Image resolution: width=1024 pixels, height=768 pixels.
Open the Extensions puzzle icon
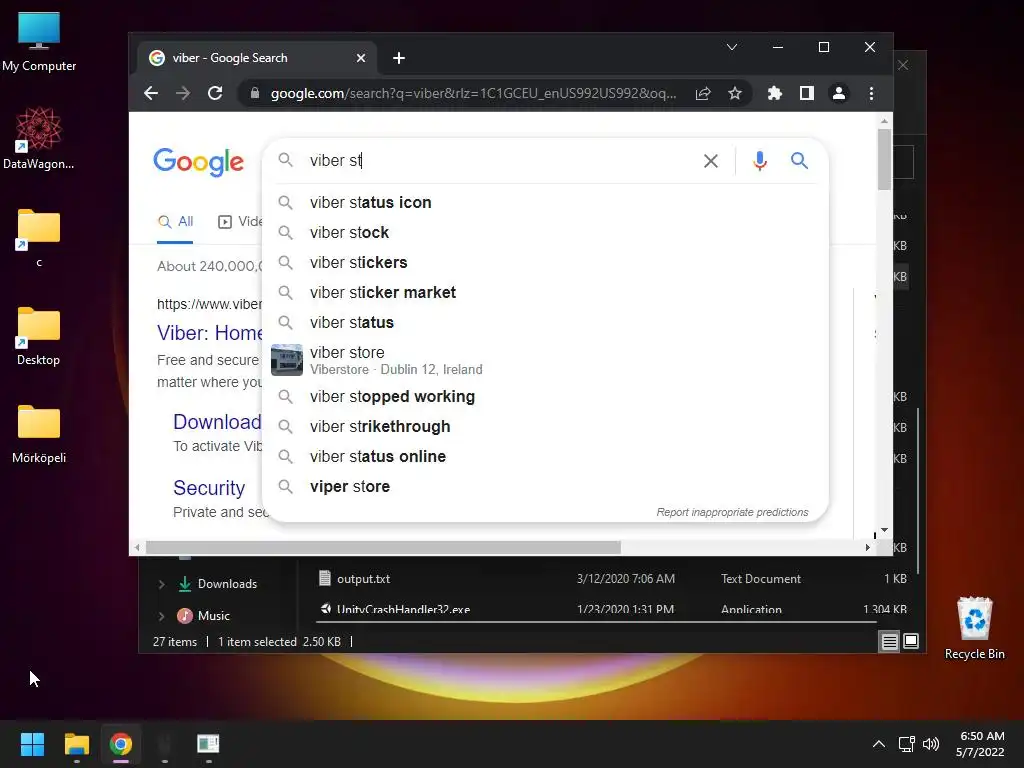[x=775, y=93]
